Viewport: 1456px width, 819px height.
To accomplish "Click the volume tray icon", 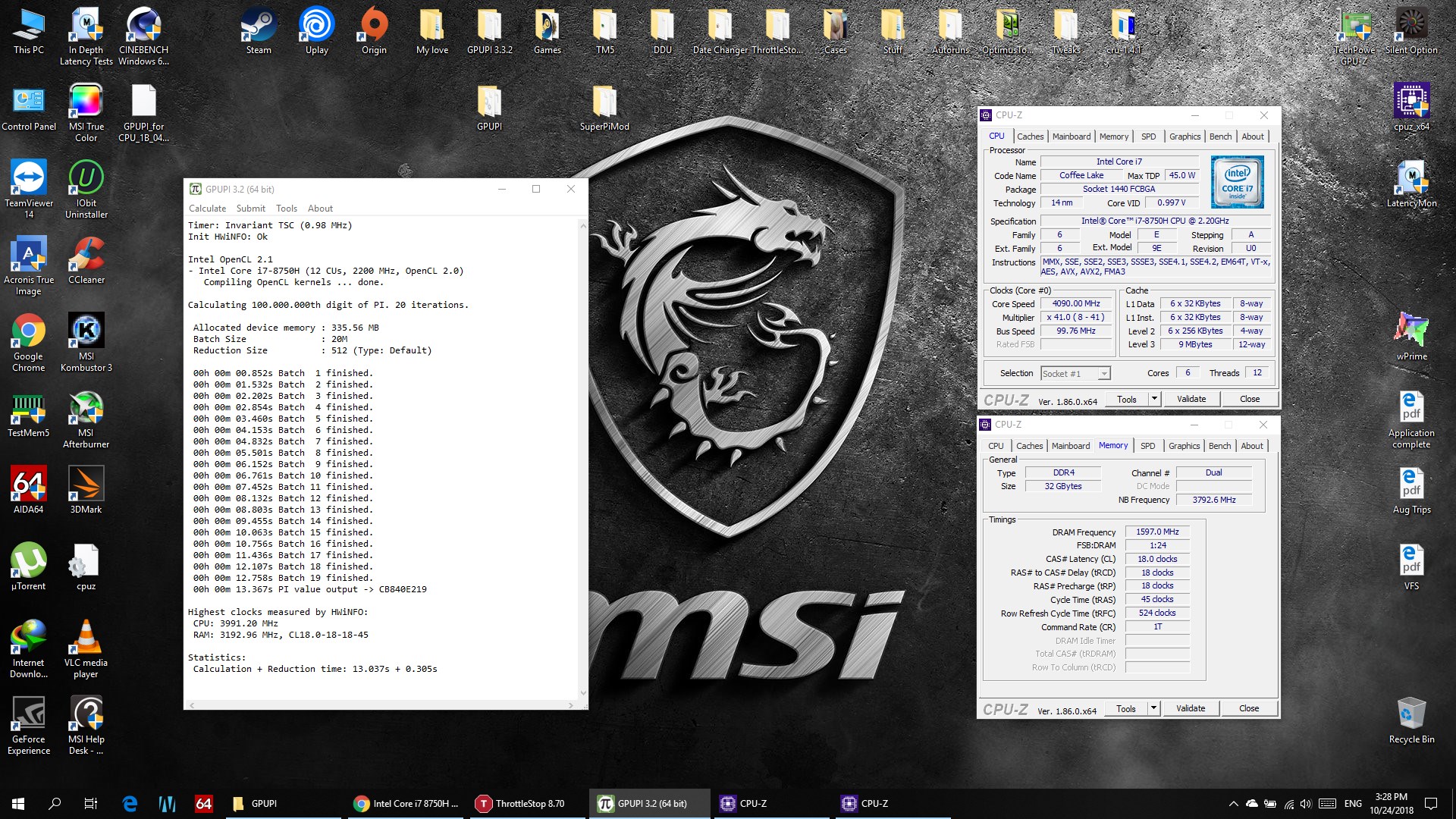I will pos(1306,804).
